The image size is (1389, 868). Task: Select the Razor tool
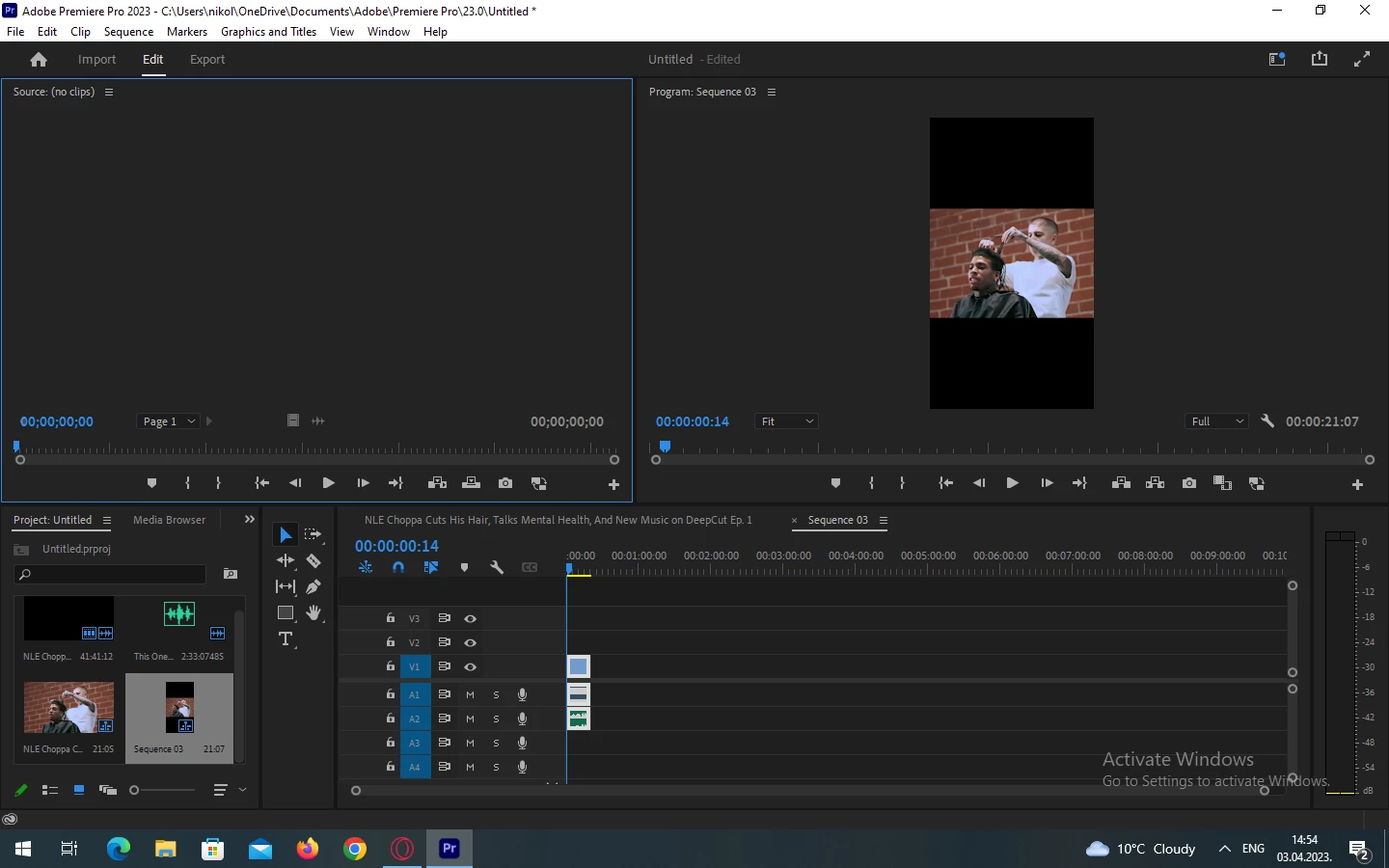pyautogui.click(x=313, y=560)
